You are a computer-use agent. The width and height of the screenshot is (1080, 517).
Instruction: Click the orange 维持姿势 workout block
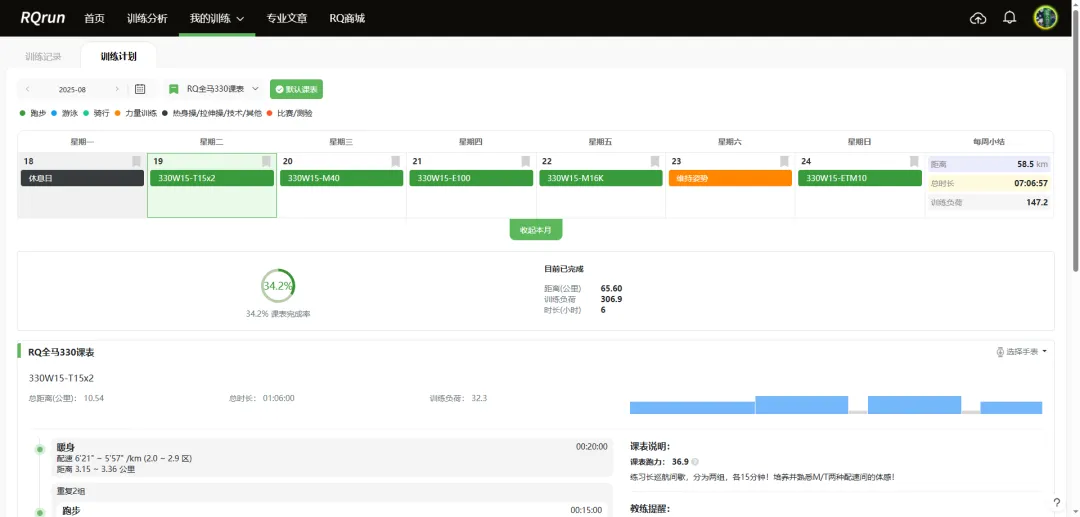click(730, 178)
